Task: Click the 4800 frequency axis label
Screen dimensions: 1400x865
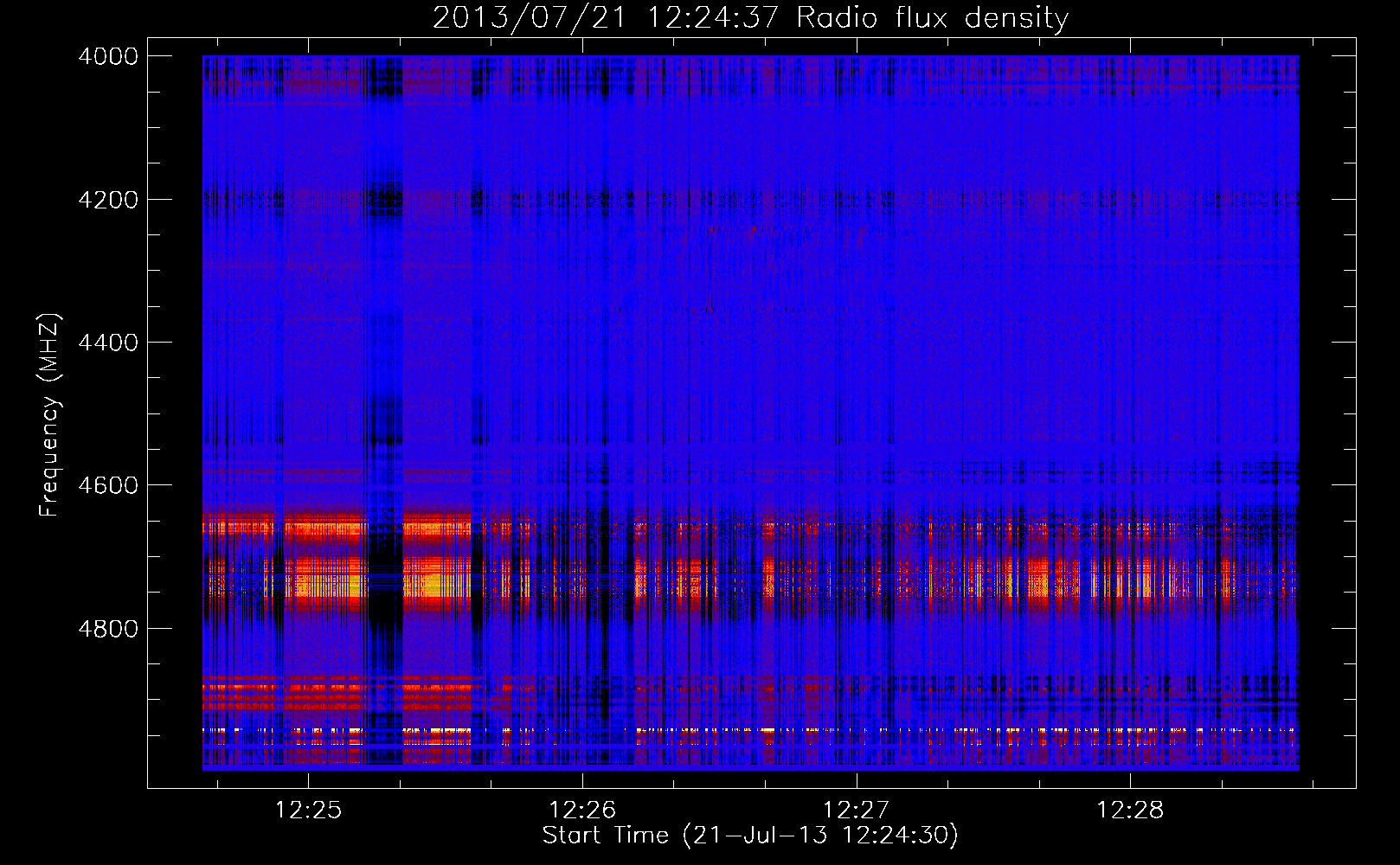Action: pos(108,629)
